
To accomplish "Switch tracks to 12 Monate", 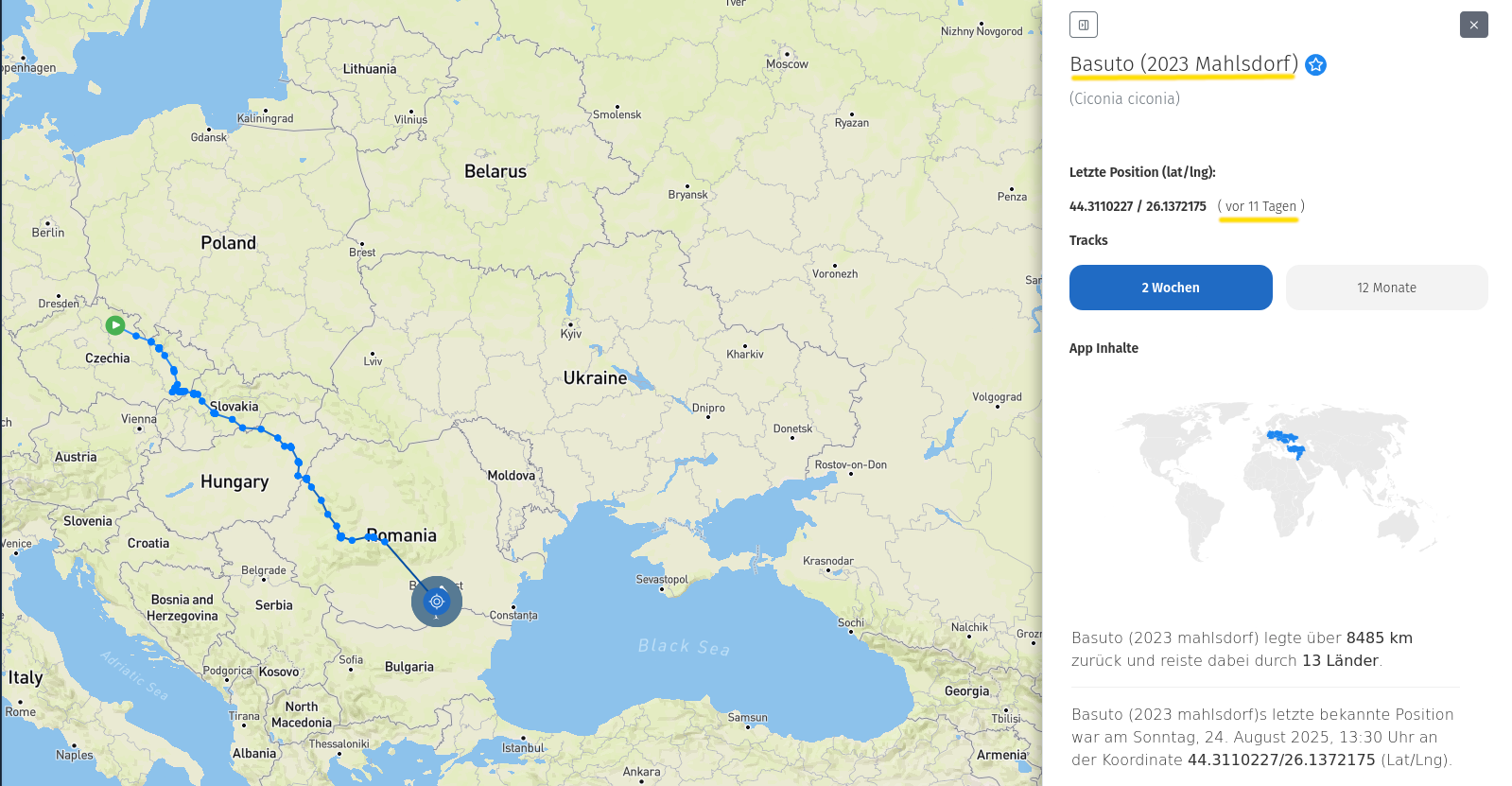I will tap(1386, 288).
